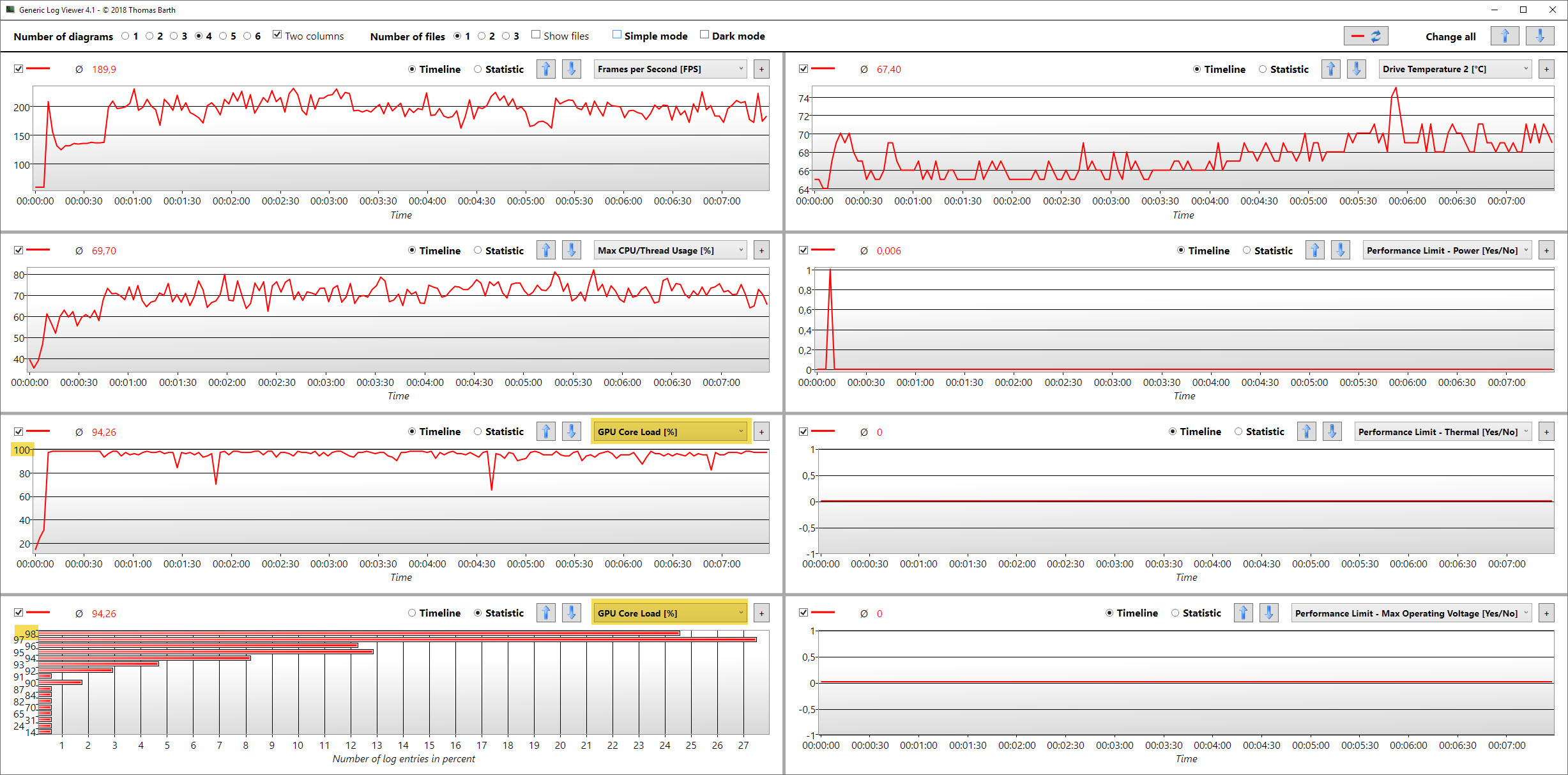This screenshot has height=775, width=1568.
Task: Check the Show files option
Action: pyautogui.click(x=536, y=35)
